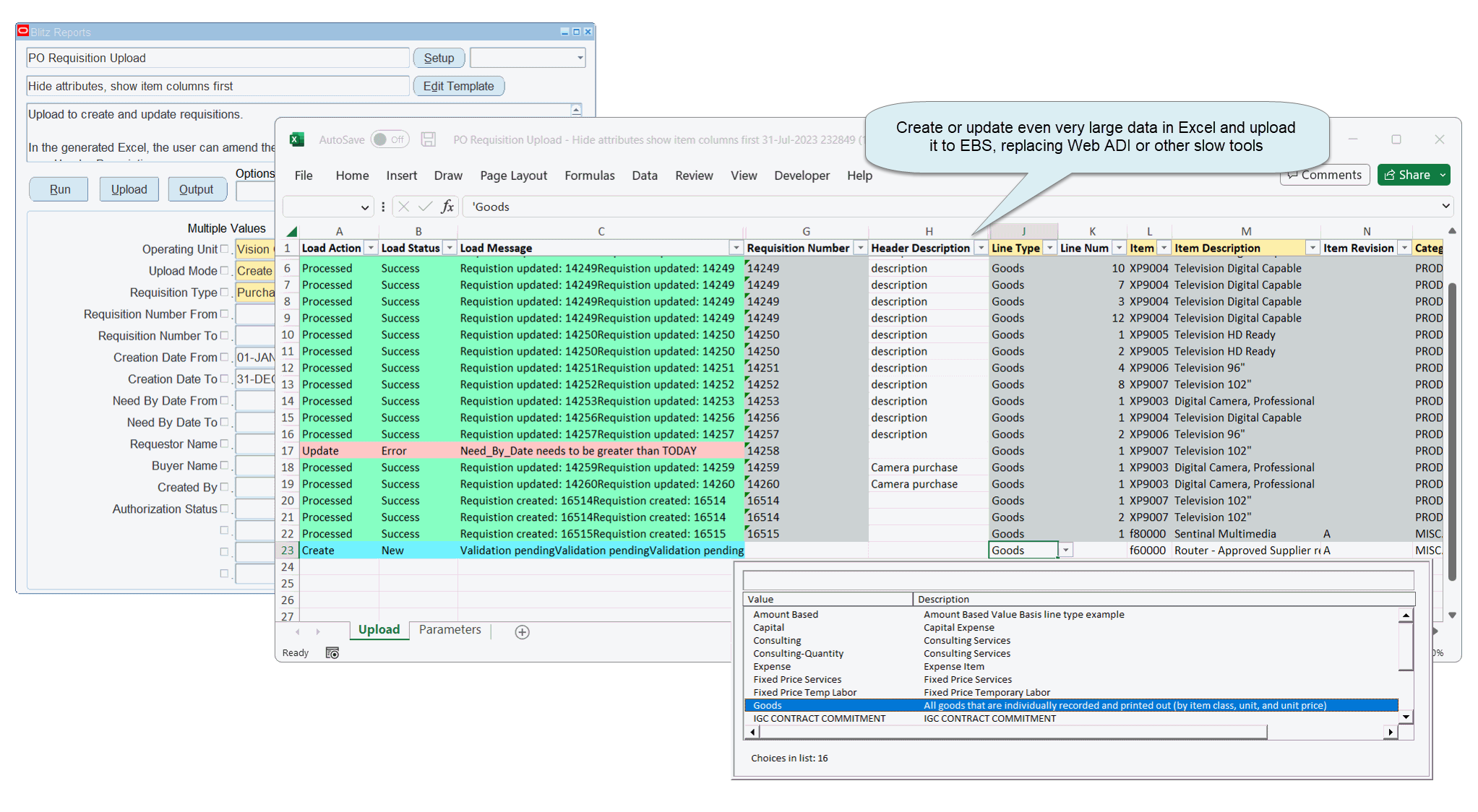Check the Operating Unit multiple values box
1478x812 pixels.
(x=224, y=249)
